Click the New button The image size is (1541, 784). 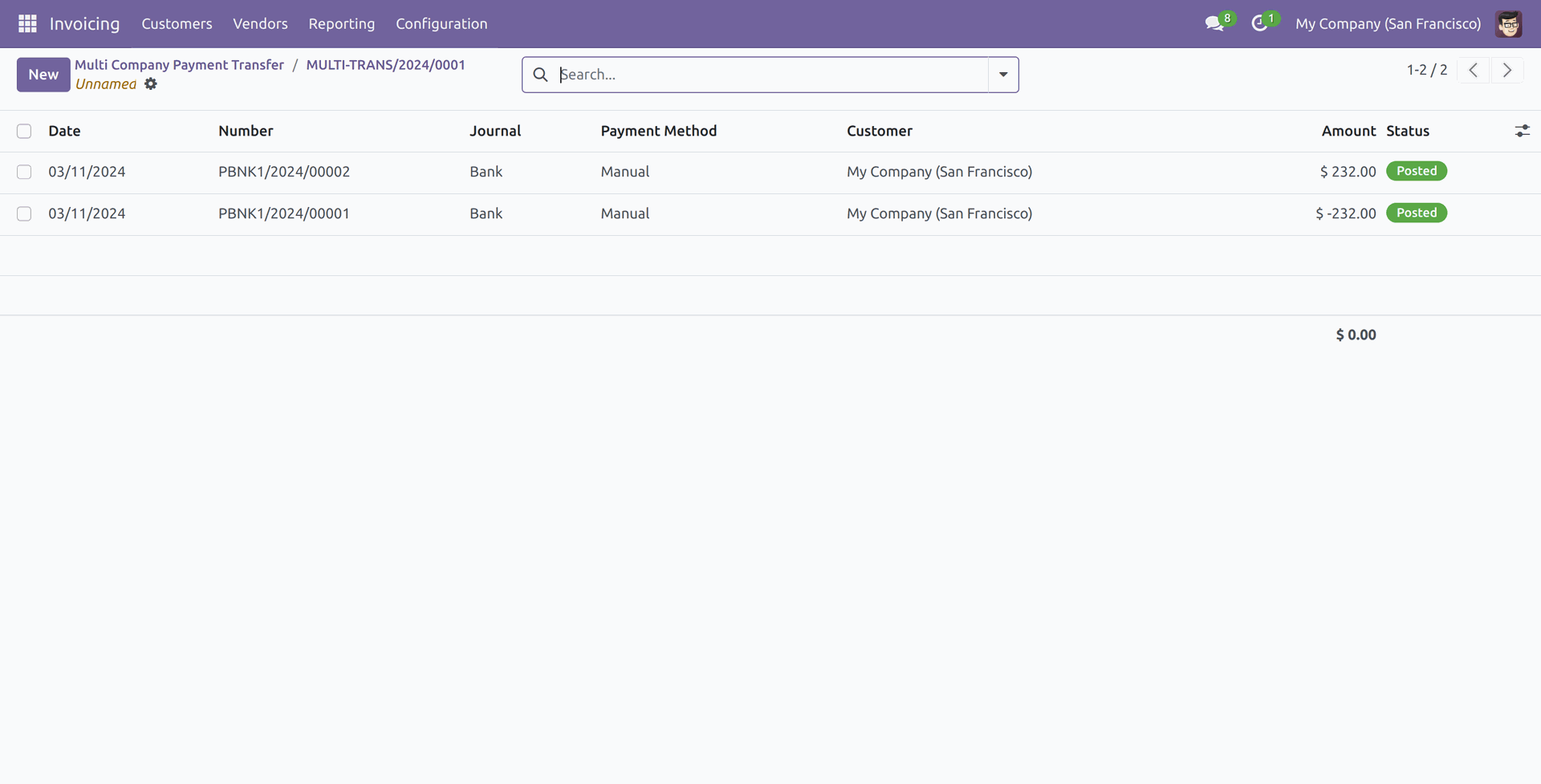click(x=43, y=75)
